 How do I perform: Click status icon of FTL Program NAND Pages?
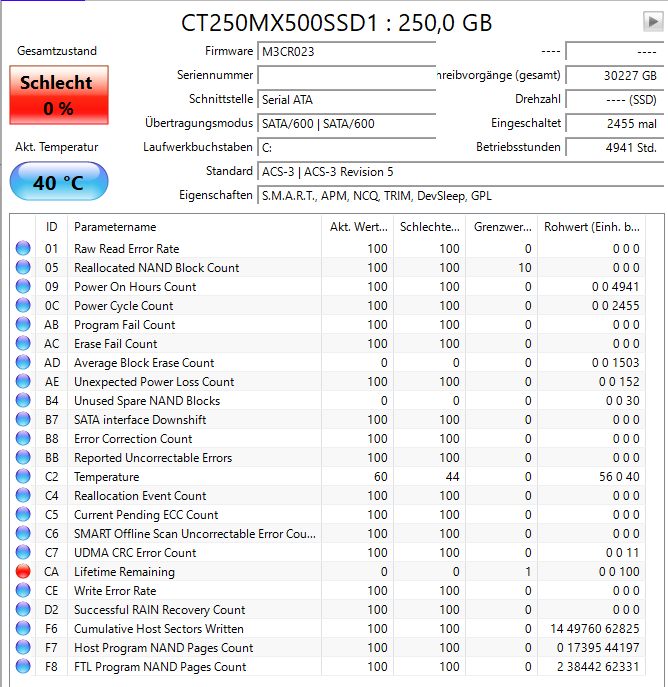tap(23, 666)
